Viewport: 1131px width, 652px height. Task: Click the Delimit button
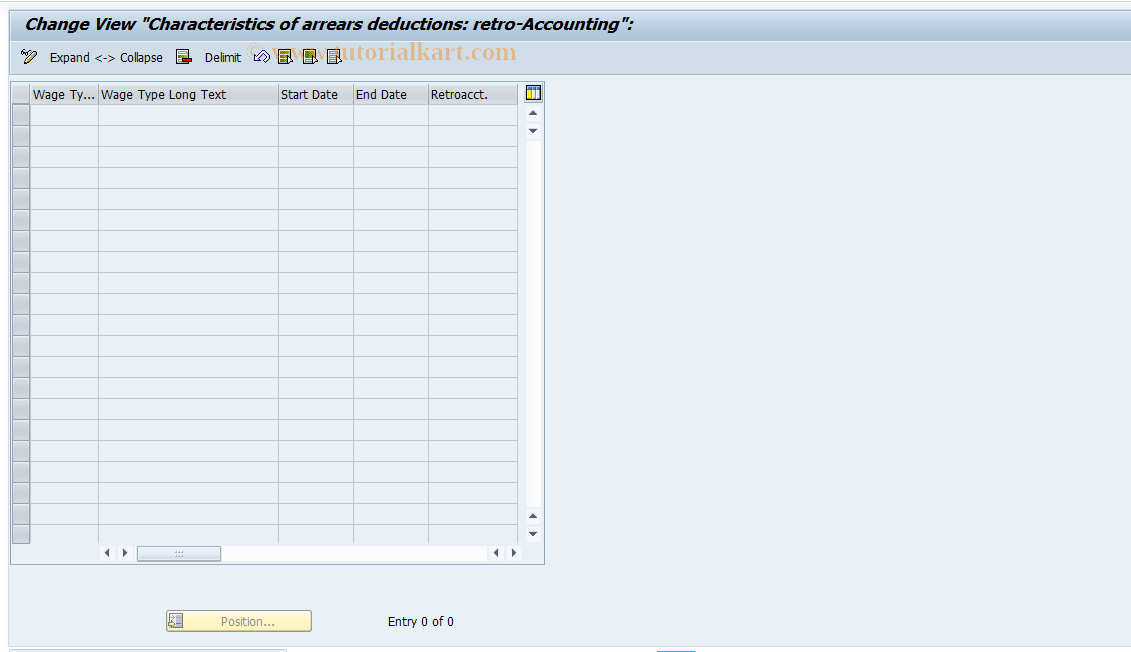pos(222,58)
